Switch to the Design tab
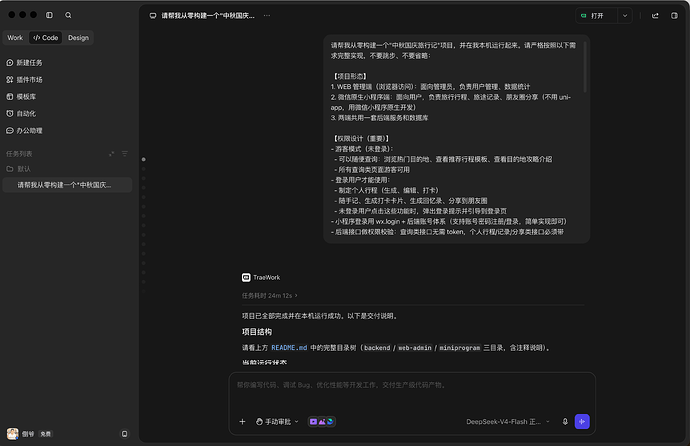This screenshot has width=690, height=446. 78,38
